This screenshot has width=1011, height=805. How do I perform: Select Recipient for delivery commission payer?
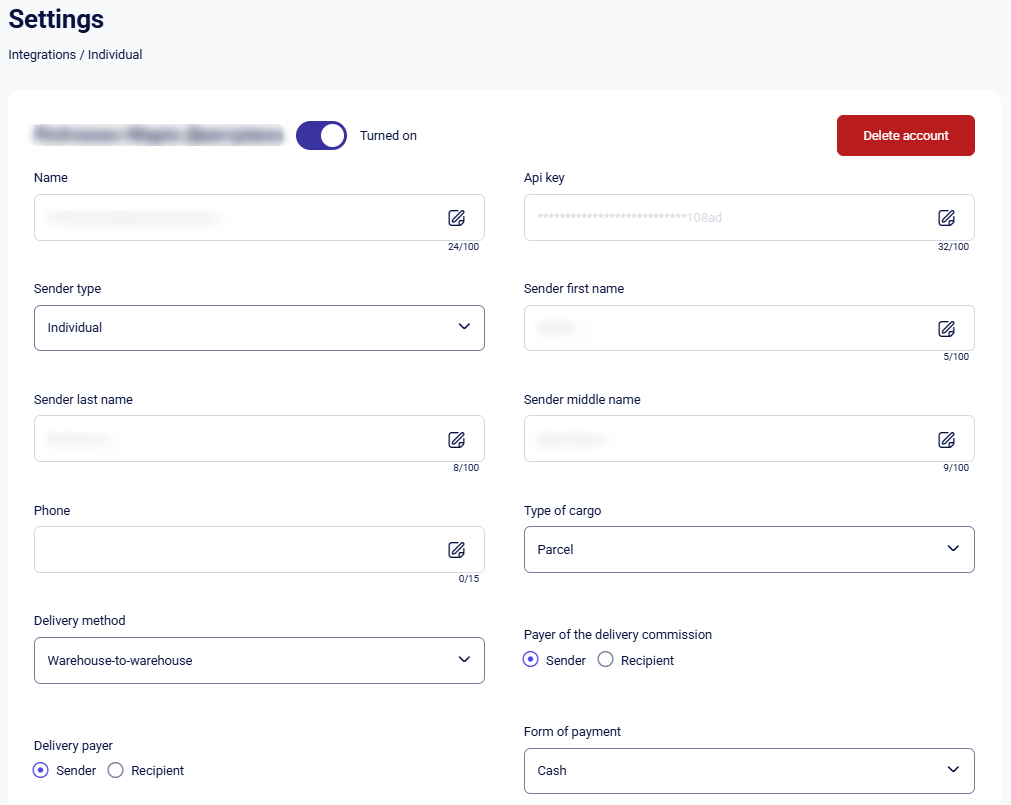tap(606, 660)
